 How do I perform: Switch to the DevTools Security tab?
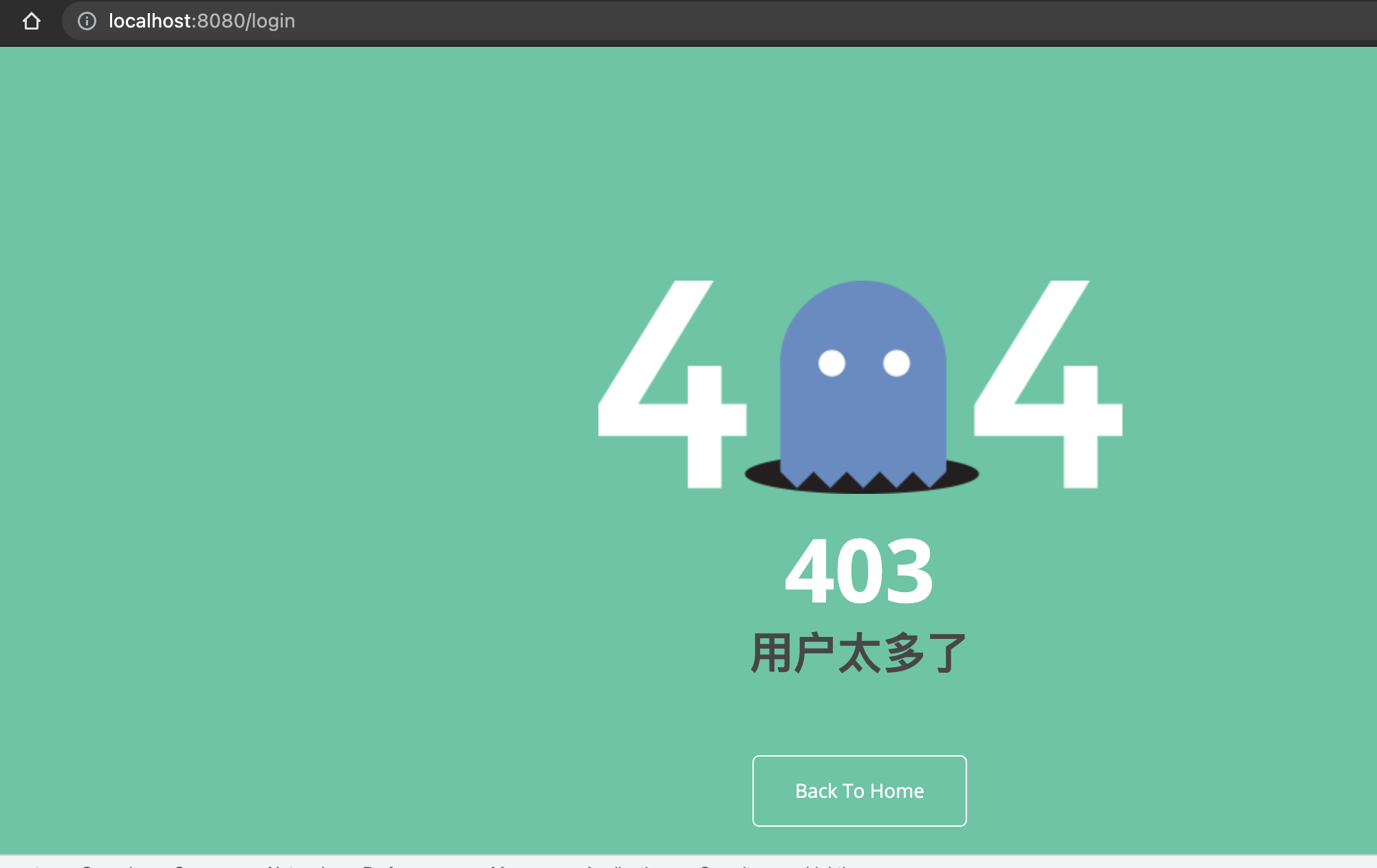point(729,865)
